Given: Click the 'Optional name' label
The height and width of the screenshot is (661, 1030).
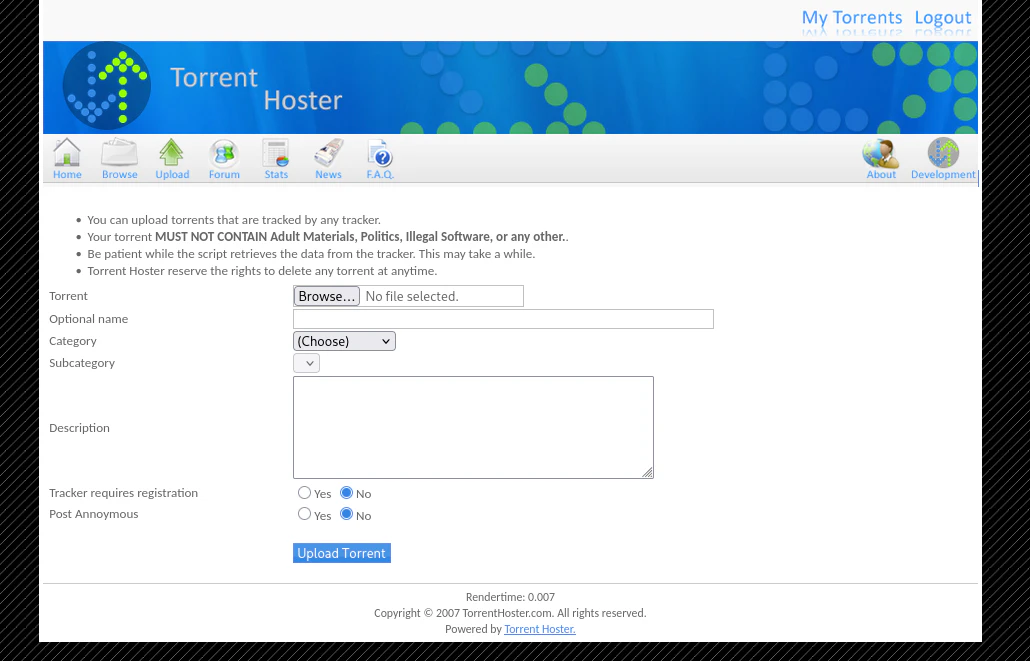Looking at the screenshot, I should [x=89, y=319].
